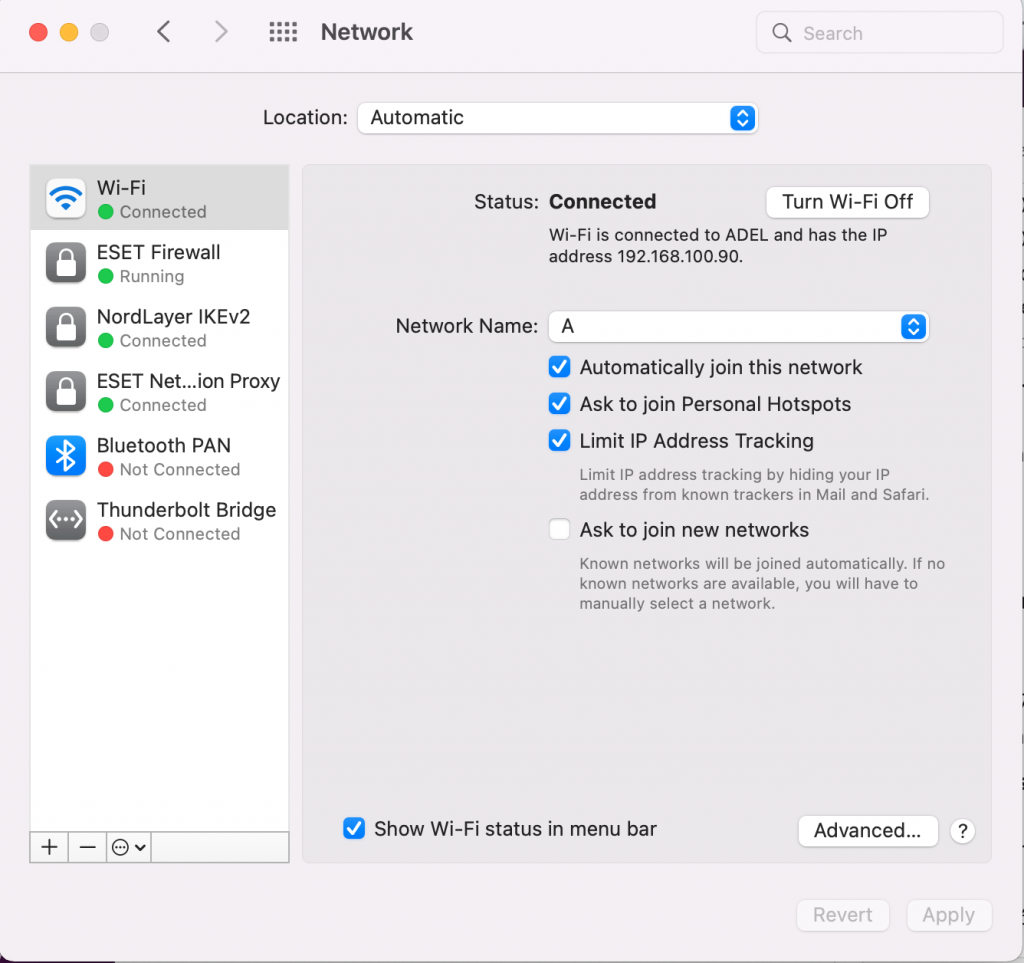The height and width of the screenshot is (963, 1024).
Task: Click the ESET Firewall lock icon
Action: 64,263
